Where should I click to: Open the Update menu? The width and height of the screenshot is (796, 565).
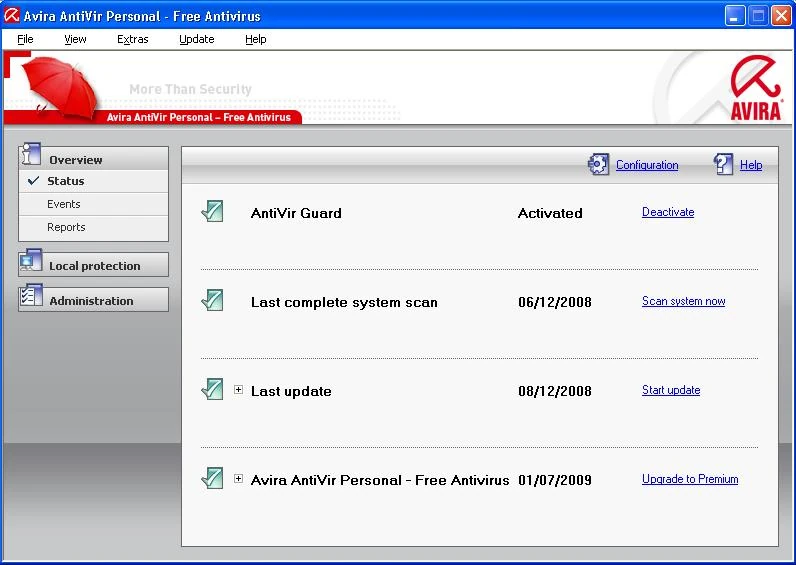pos(196,39)
